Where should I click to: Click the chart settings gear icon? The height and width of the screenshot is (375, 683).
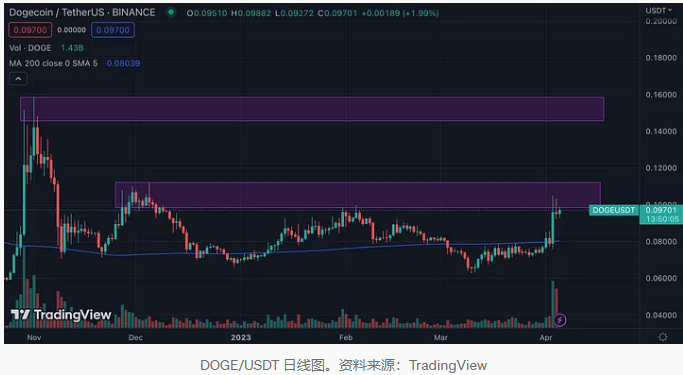click(663, 337)
